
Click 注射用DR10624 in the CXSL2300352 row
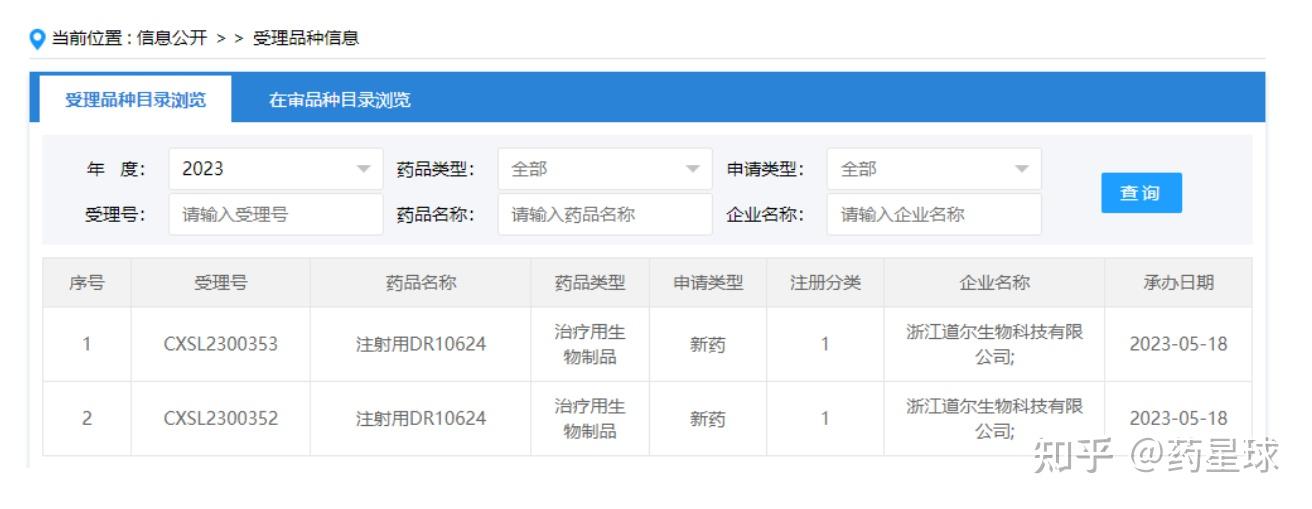click(421, 418)
